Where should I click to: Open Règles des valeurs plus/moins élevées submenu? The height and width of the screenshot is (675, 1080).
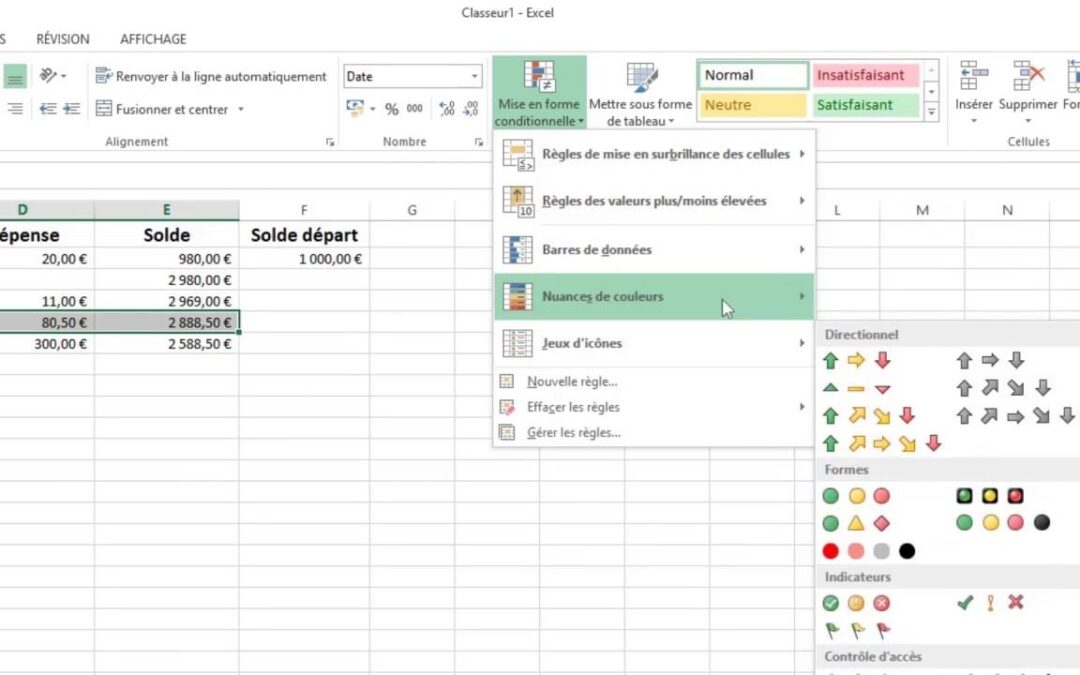(654, 201)
